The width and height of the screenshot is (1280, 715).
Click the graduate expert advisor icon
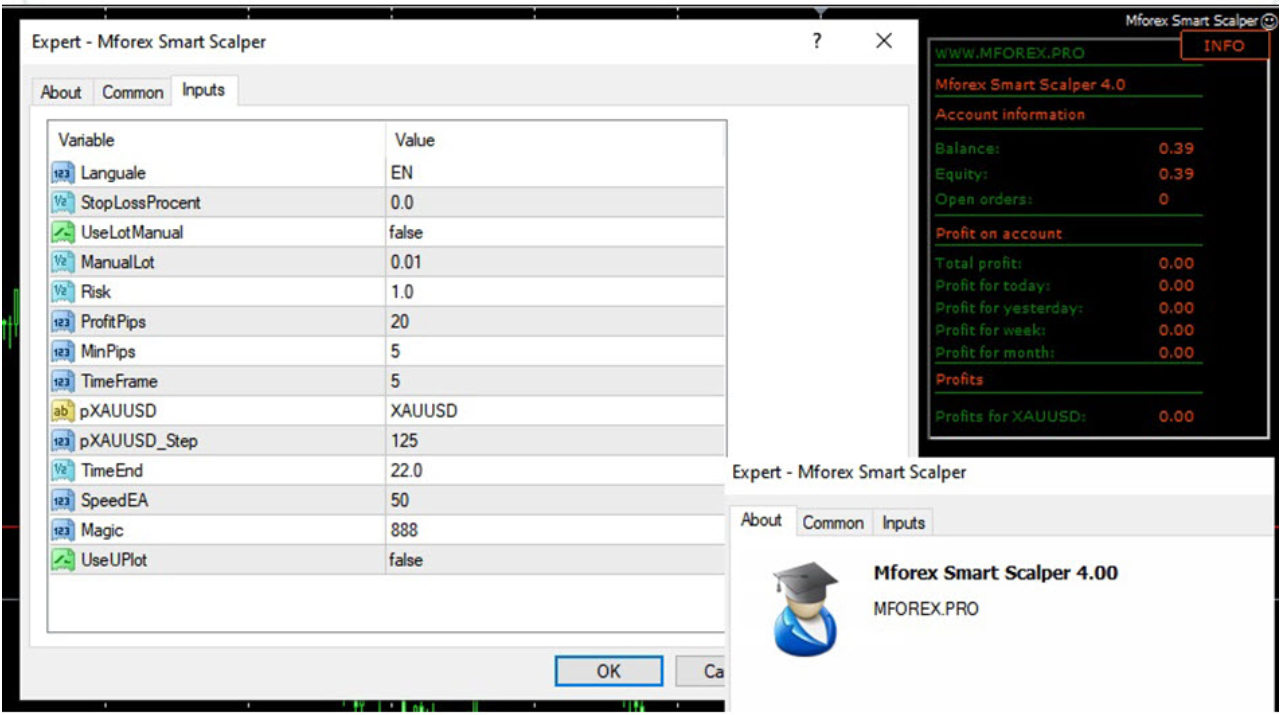point(805,607)
